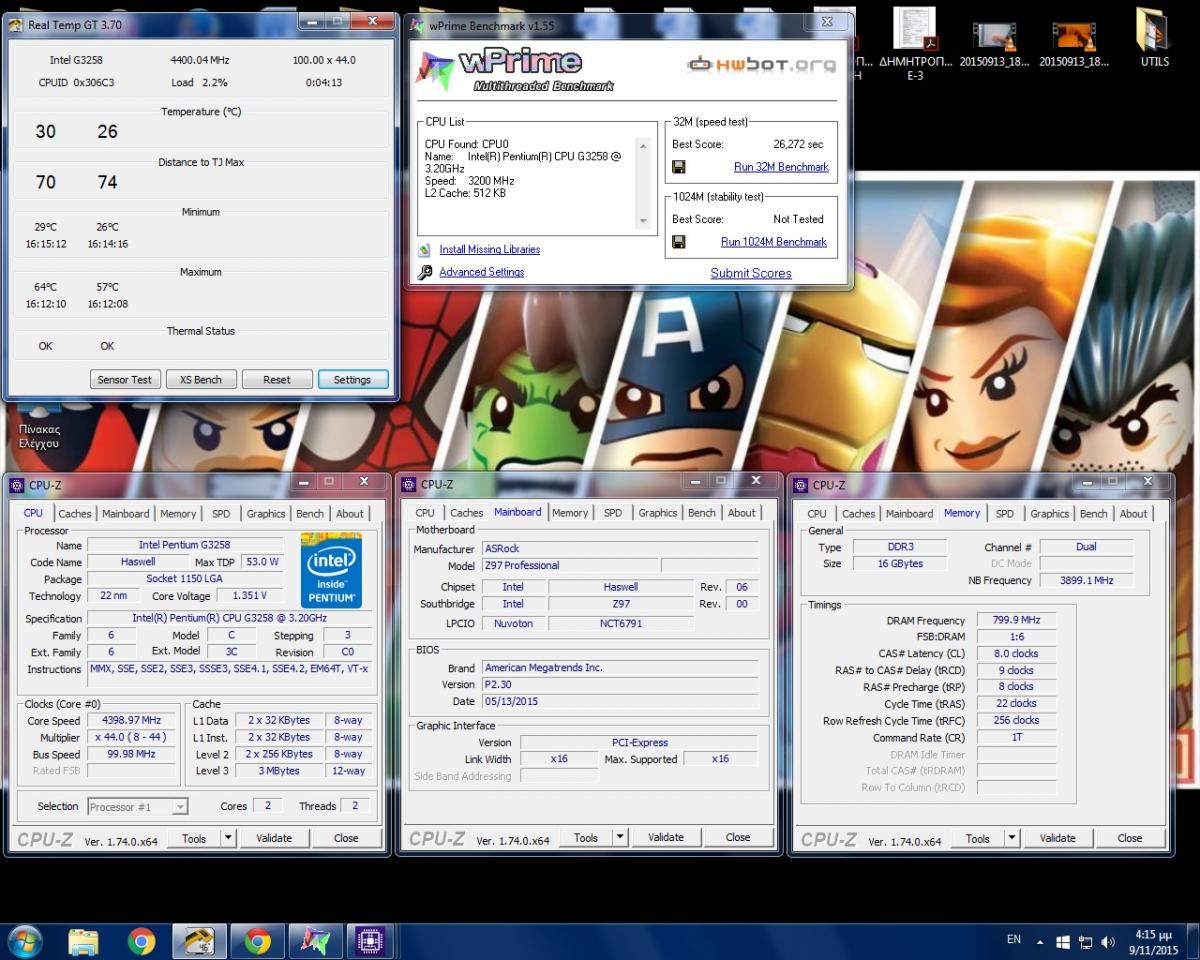
Task: Click the up arrow of the wPrime CPU List scrollbar
Action: pyautogui.click(x=645, y=146)
